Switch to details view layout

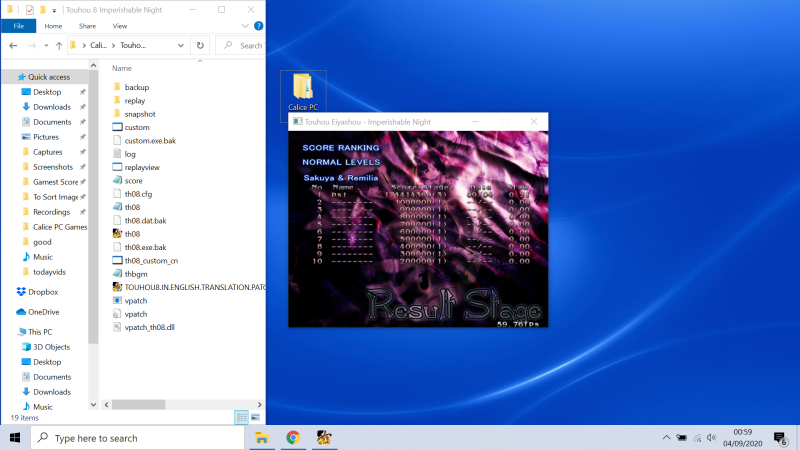click(241, 417)
